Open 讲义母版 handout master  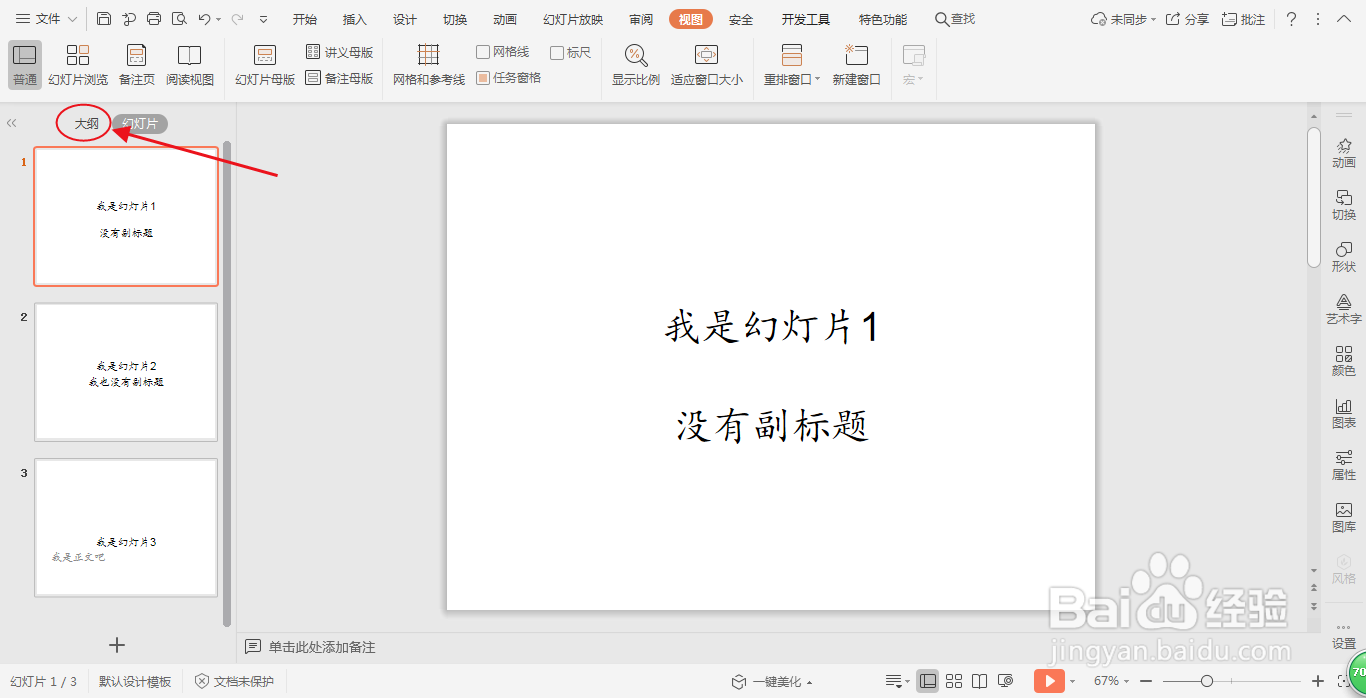click(339, 52)
